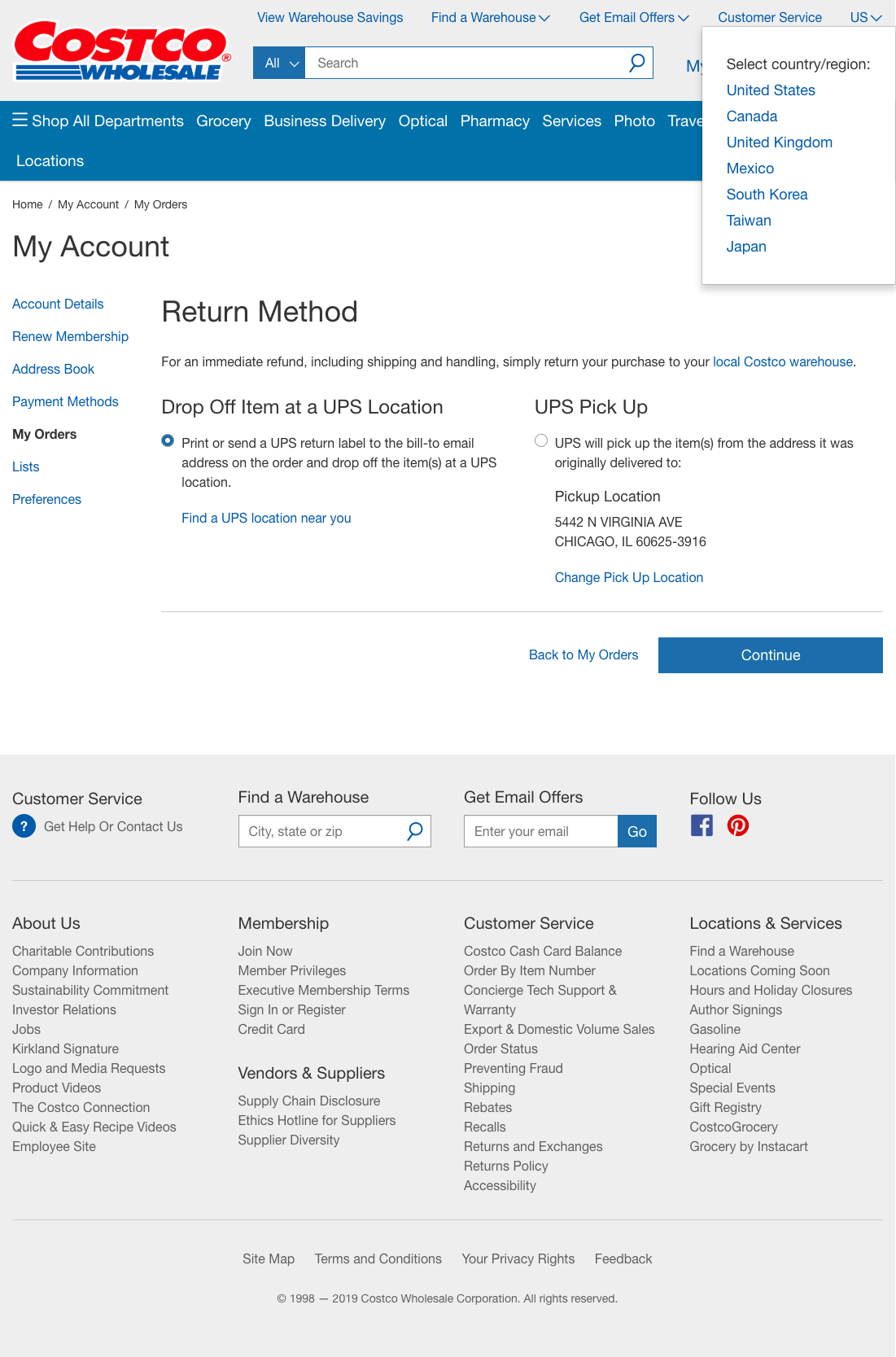Click the Continue button

coord(770,655)
